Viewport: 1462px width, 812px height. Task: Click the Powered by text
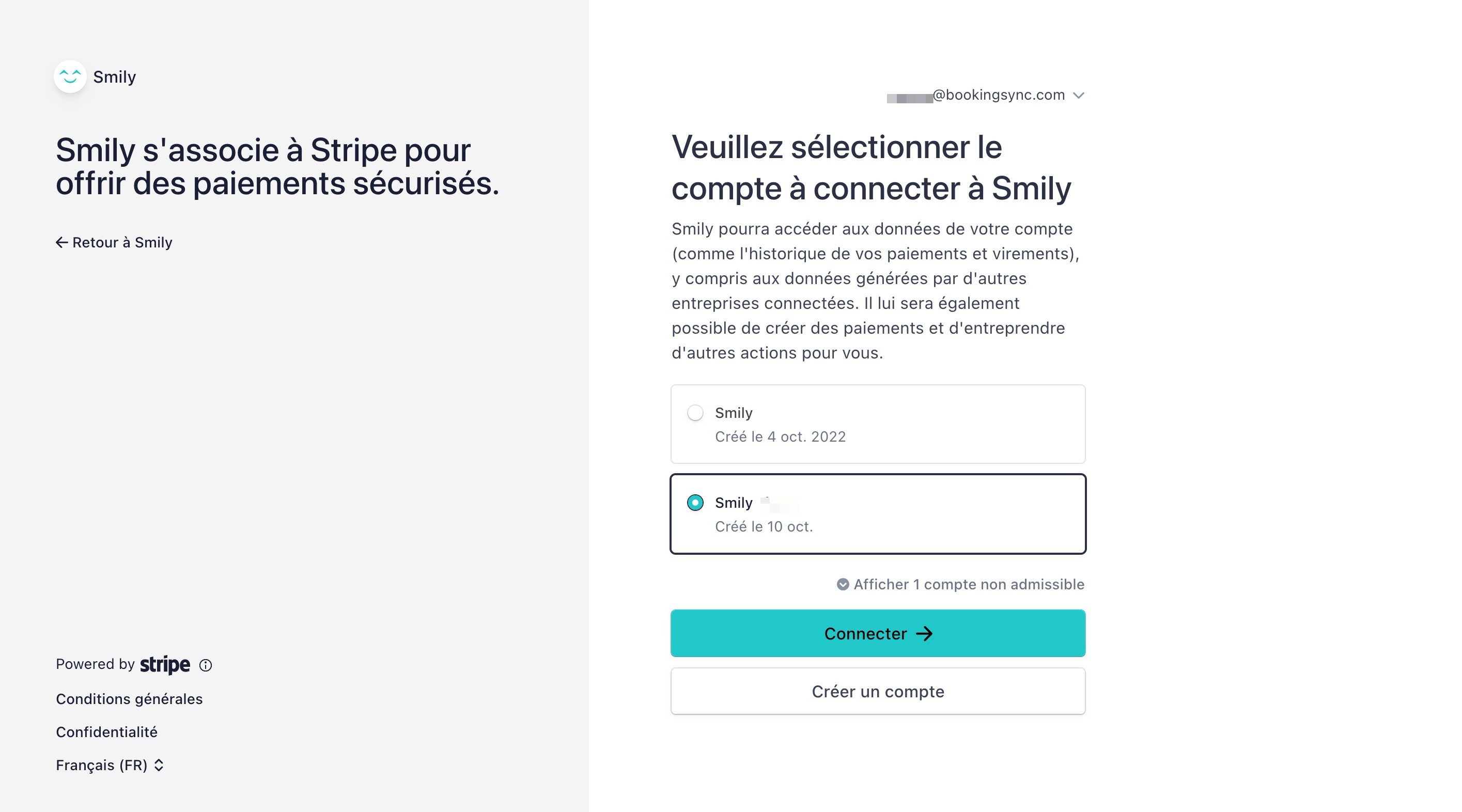[x=95, y=664]
